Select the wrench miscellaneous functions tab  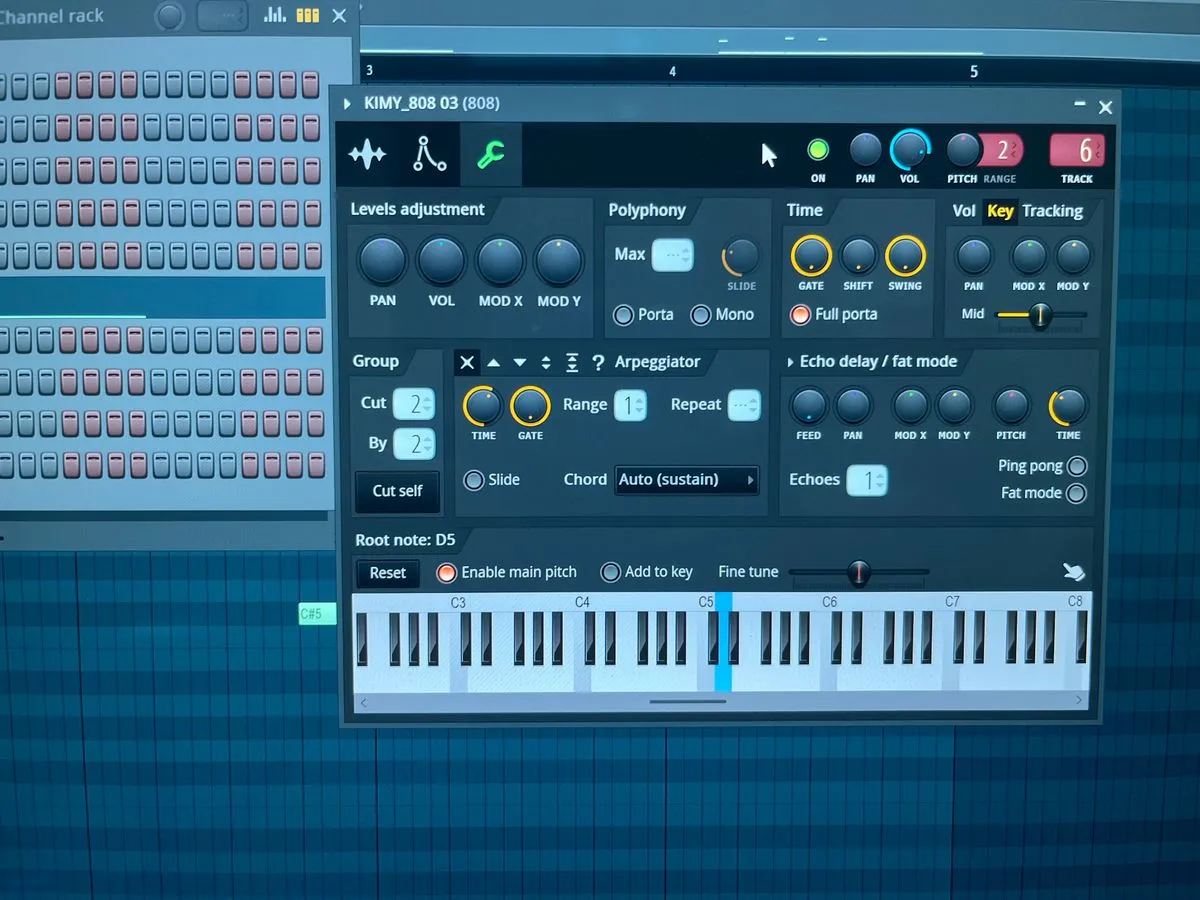coord(491,155)
